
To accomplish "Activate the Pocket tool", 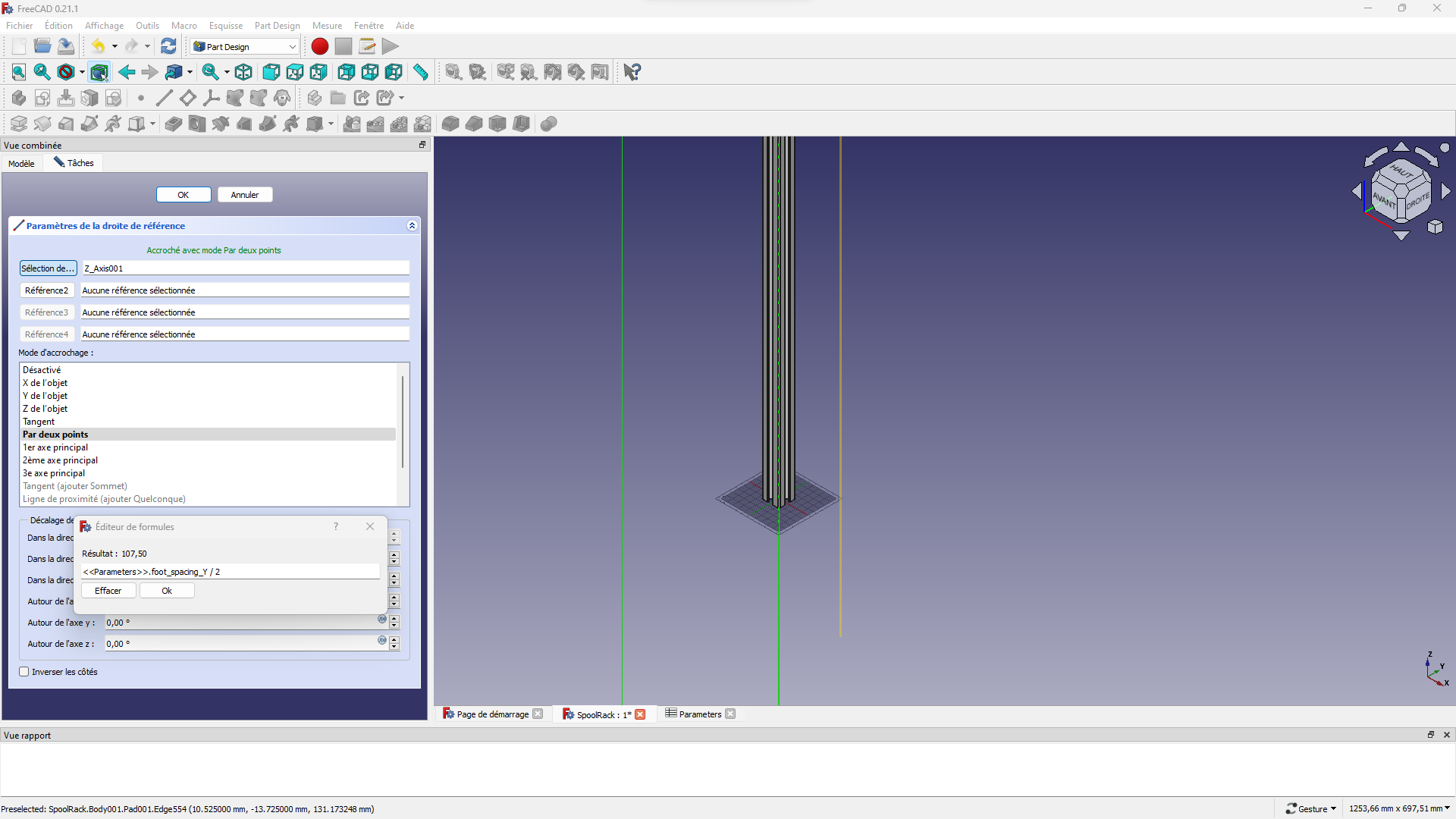I will pyautogui.click(x=173, y=124).
